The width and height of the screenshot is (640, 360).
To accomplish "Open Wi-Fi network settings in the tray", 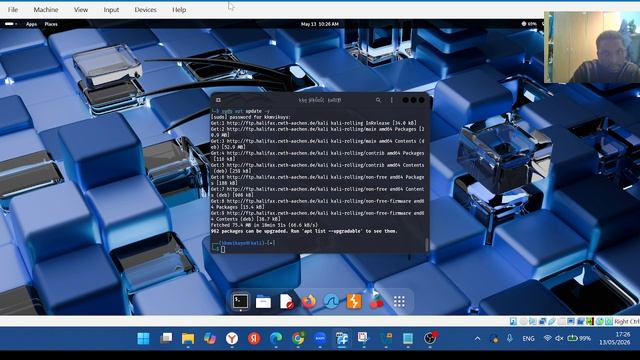I will coord(547,338).
